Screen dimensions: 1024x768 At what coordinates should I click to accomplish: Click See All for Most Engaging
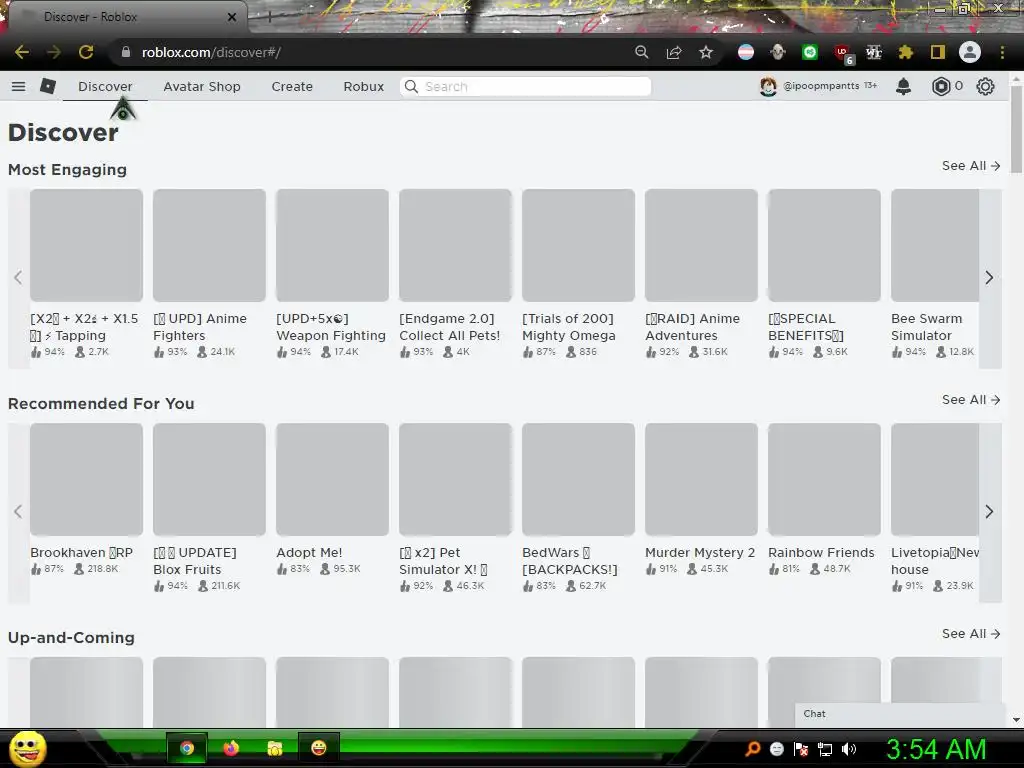pos(970,166)
